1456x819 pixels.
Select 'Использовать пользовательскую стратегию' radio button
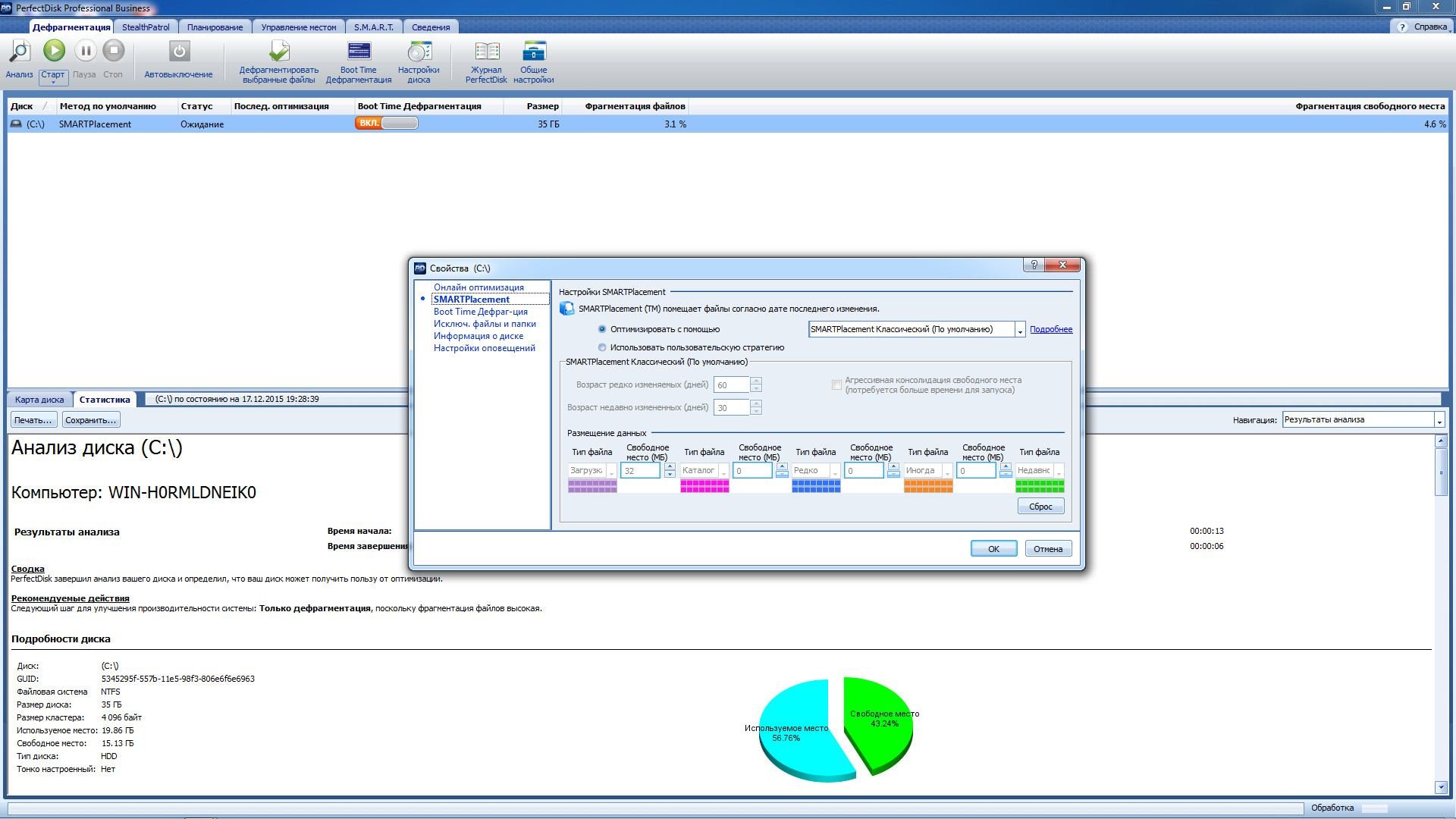(x=602, y=347)
